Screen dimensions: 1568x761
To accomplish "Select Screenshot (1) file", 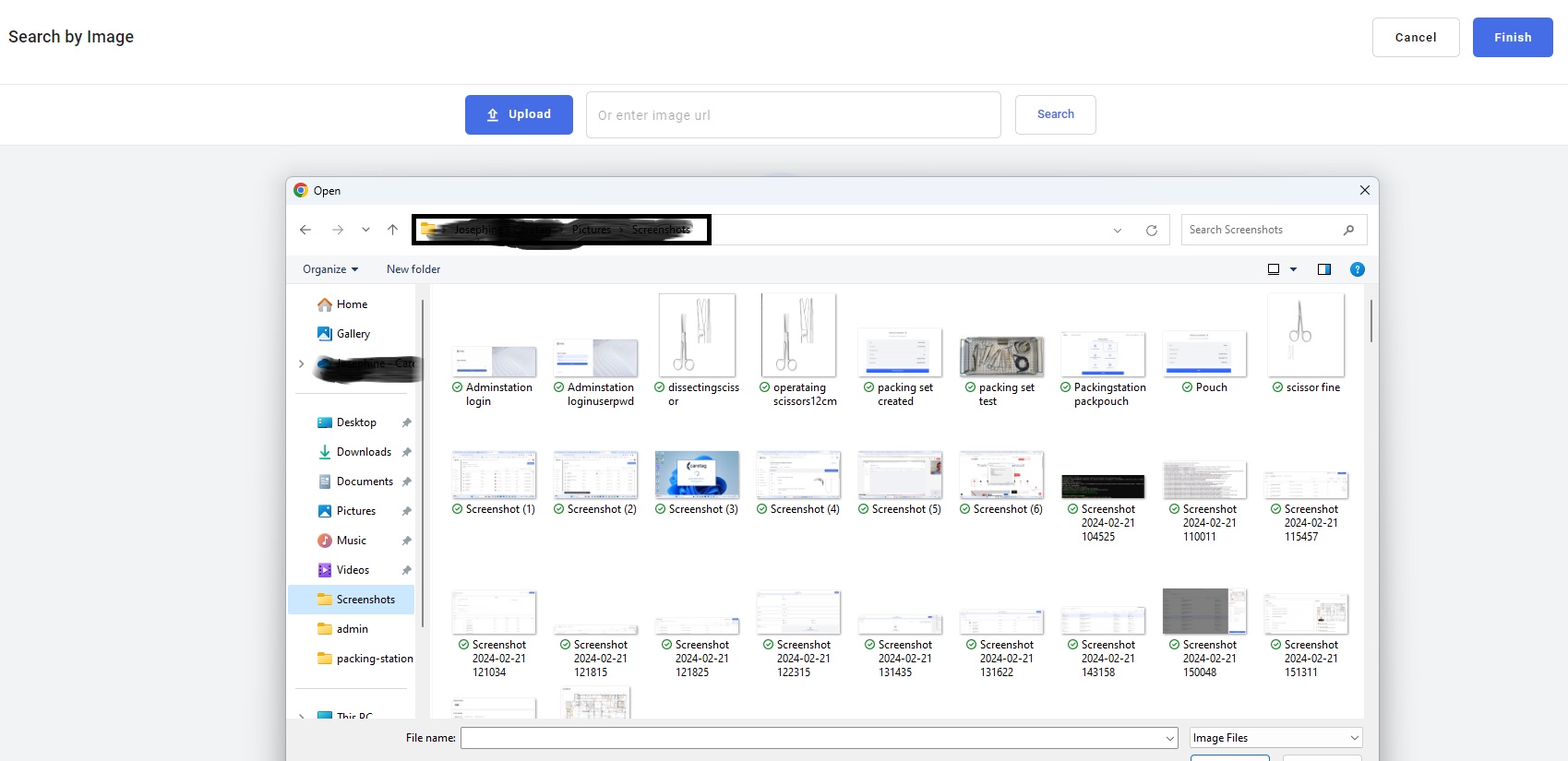I will click(x=494, y=483).
